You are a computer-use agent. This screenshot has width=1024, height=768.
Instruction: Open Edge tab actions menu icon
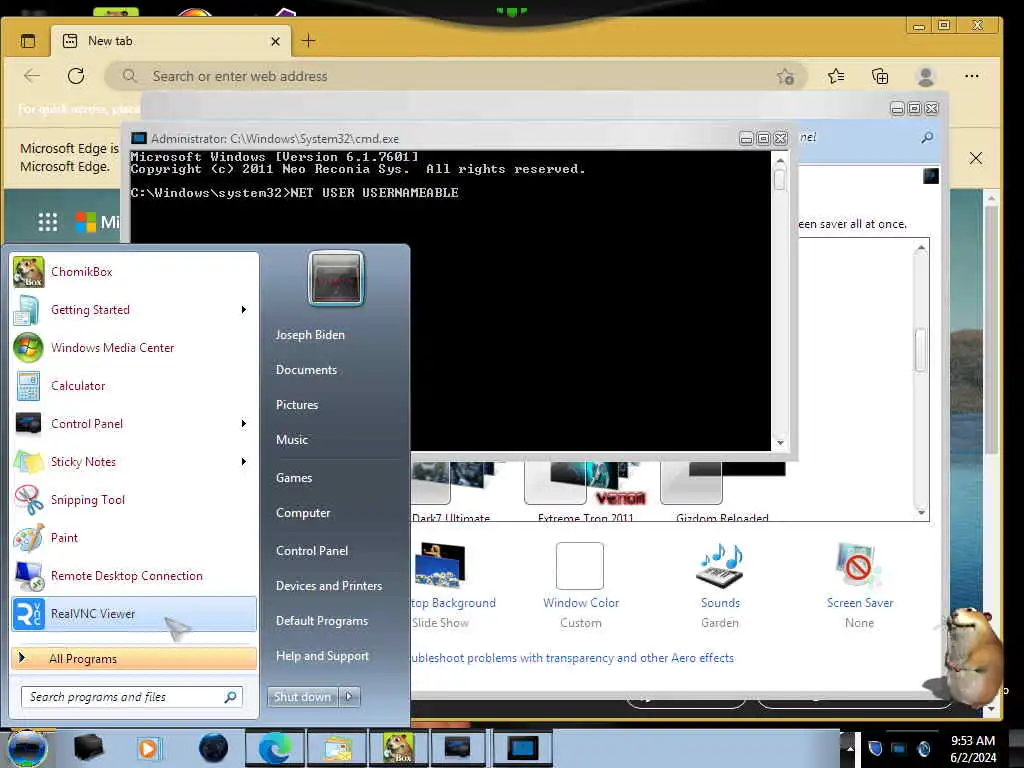[28, 41]
